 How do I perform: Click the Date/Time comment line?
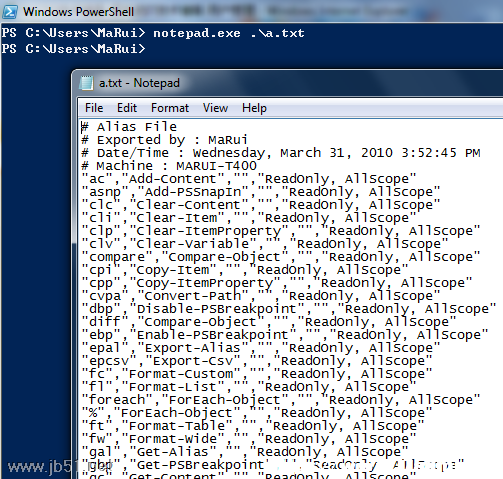281,153
